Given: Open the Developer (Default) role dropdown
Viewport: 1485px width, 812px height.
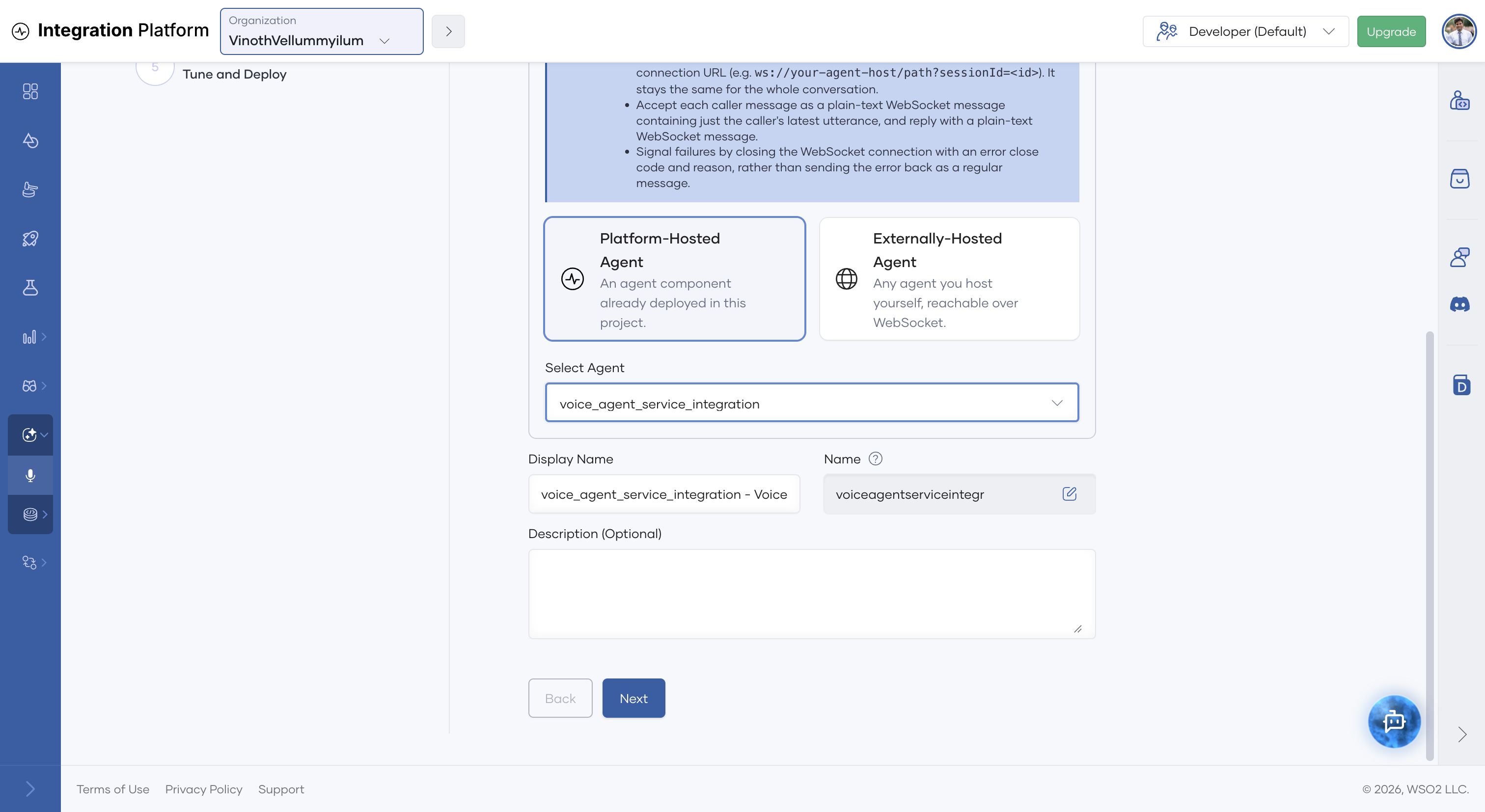Looking at the screenshot, I should pos(1245,32).
